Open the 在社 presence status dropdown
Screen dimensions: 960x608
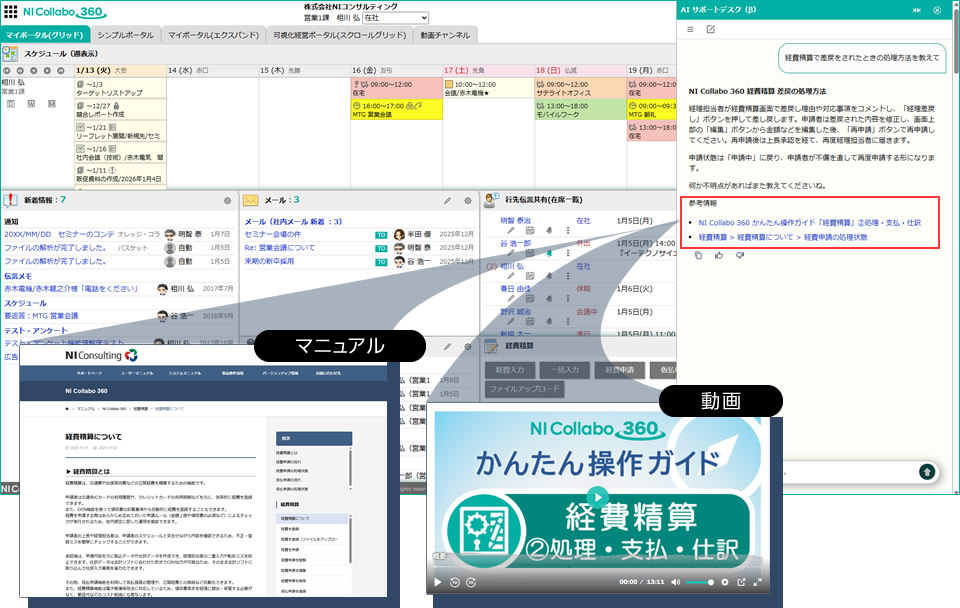(395, 18)
